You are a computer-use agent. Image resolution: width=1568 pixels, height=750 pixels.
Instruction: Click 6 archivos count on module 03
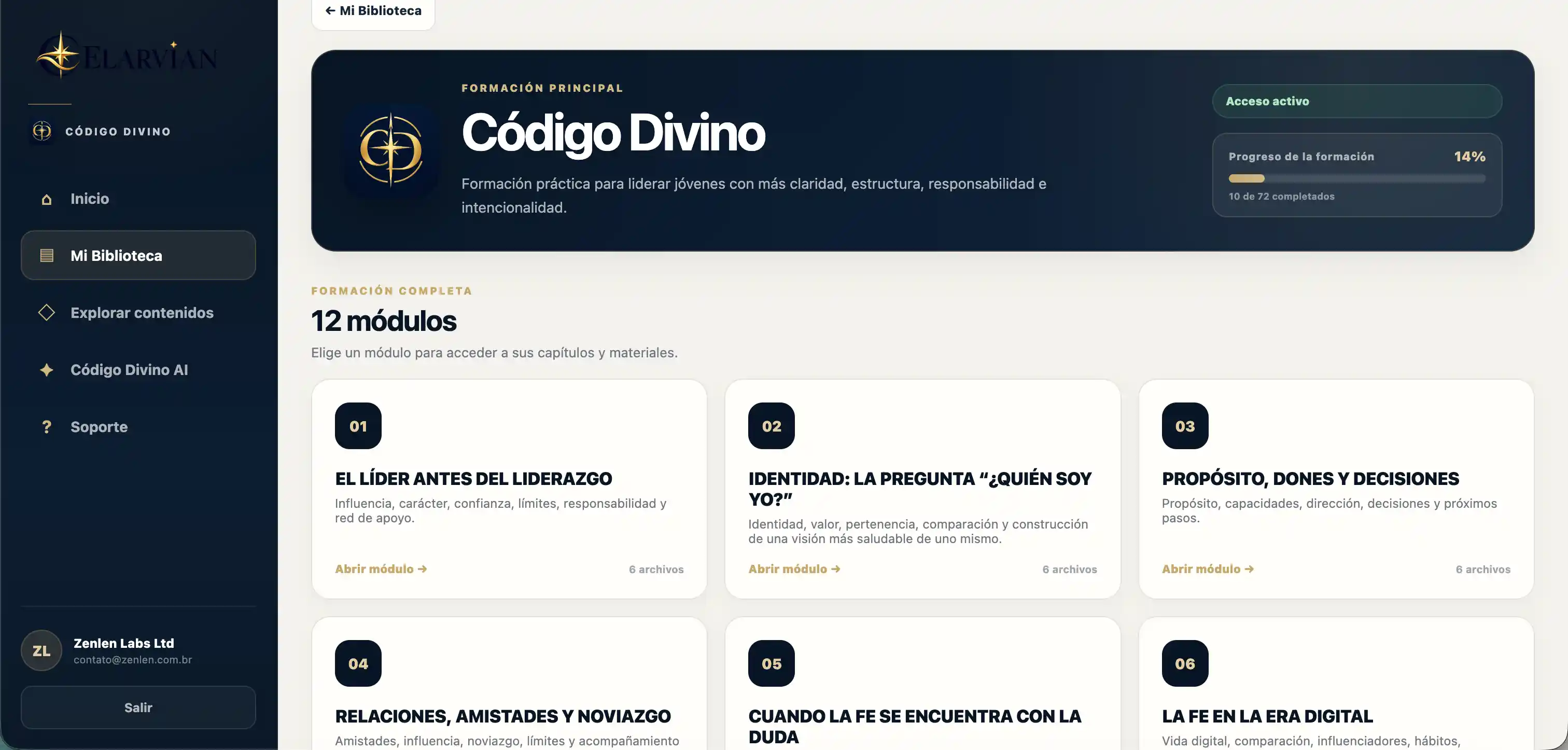(1483, 569)
